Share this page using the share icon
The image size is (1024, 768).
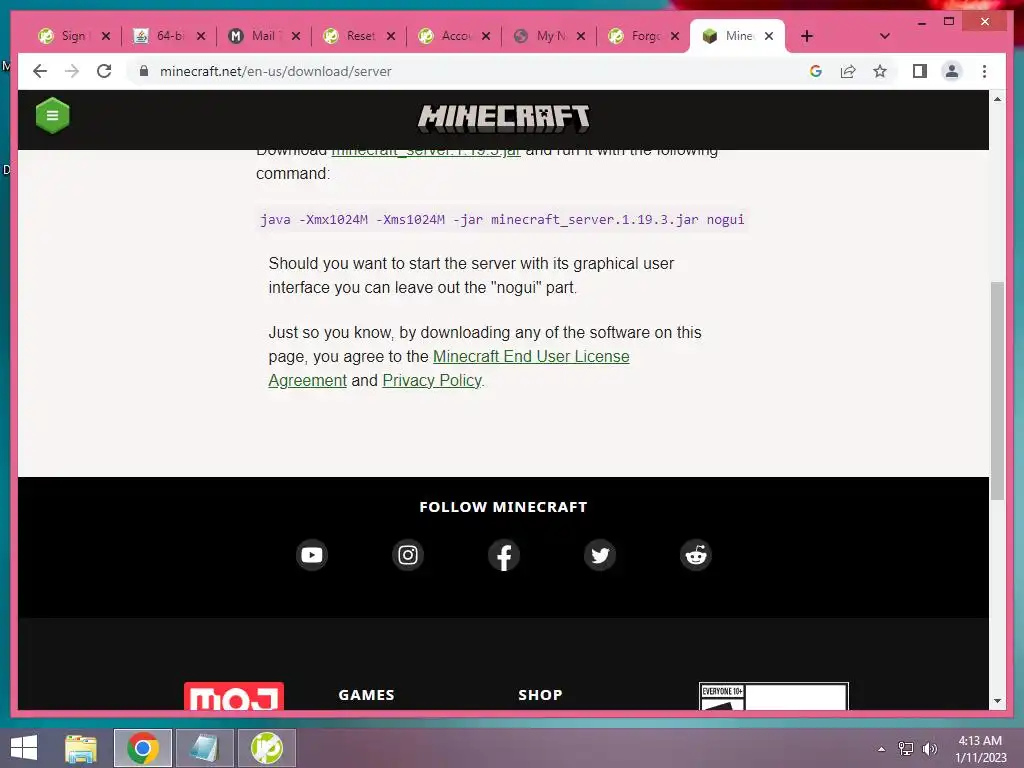click(x=848, y=71)
